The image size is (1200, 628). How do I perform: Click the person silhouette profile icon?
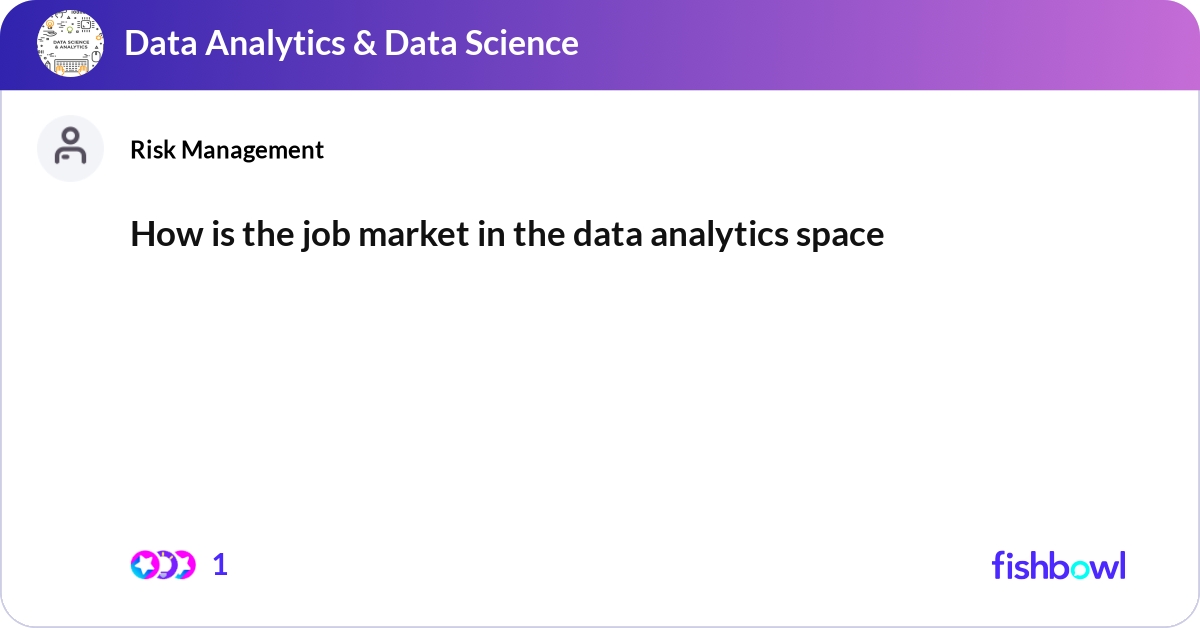70,148
